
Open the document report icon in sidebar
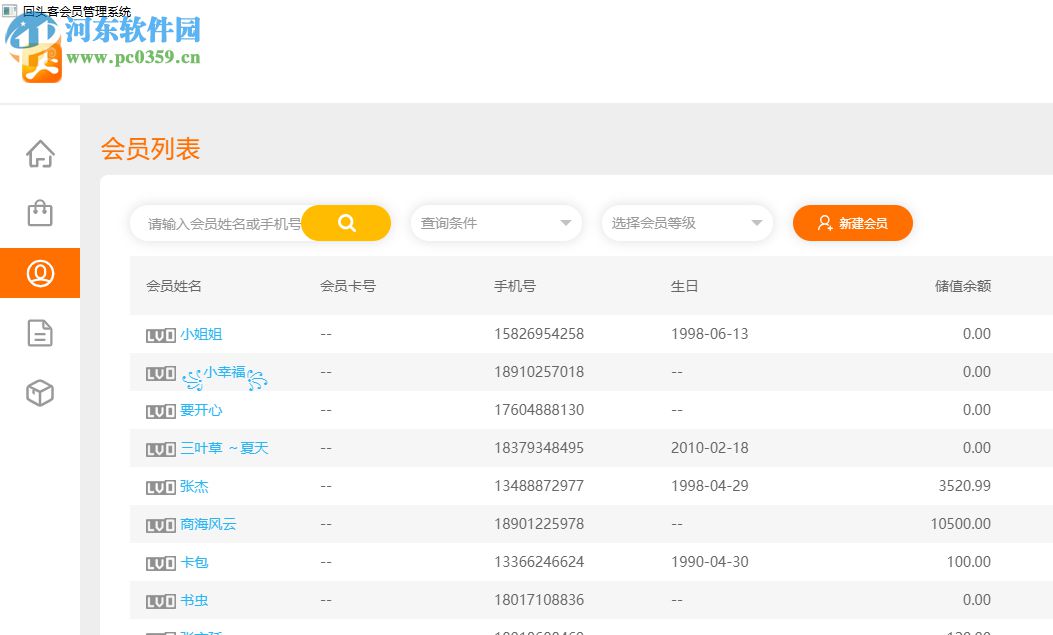pyautogui.click(x=39, y=333)
